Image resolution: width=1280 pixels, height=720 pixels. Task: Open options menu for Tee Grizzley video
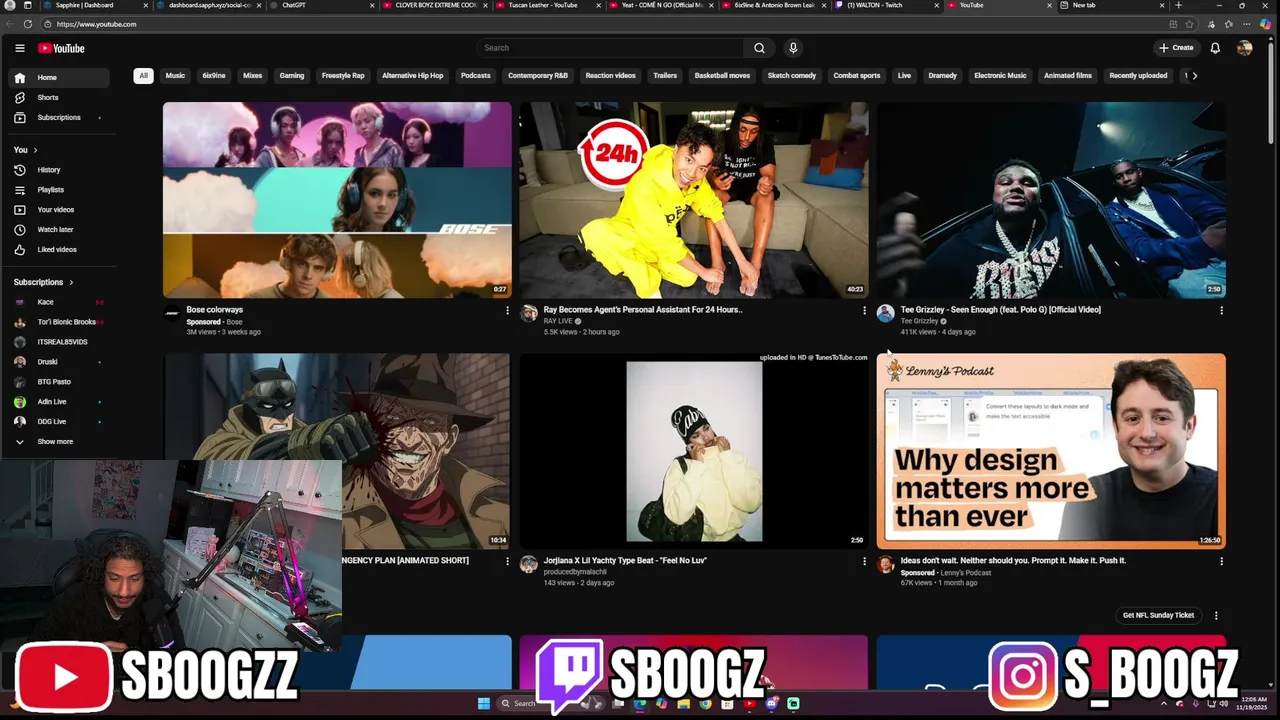pos(1221,310)
